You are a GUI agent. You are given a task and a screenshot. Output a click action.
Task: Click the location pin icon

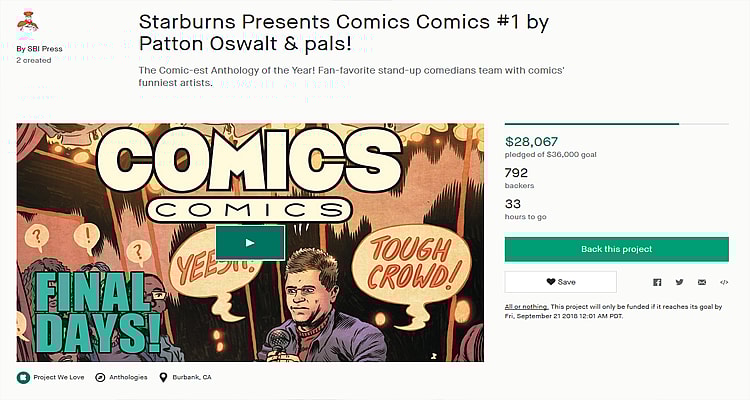point(165,377)
